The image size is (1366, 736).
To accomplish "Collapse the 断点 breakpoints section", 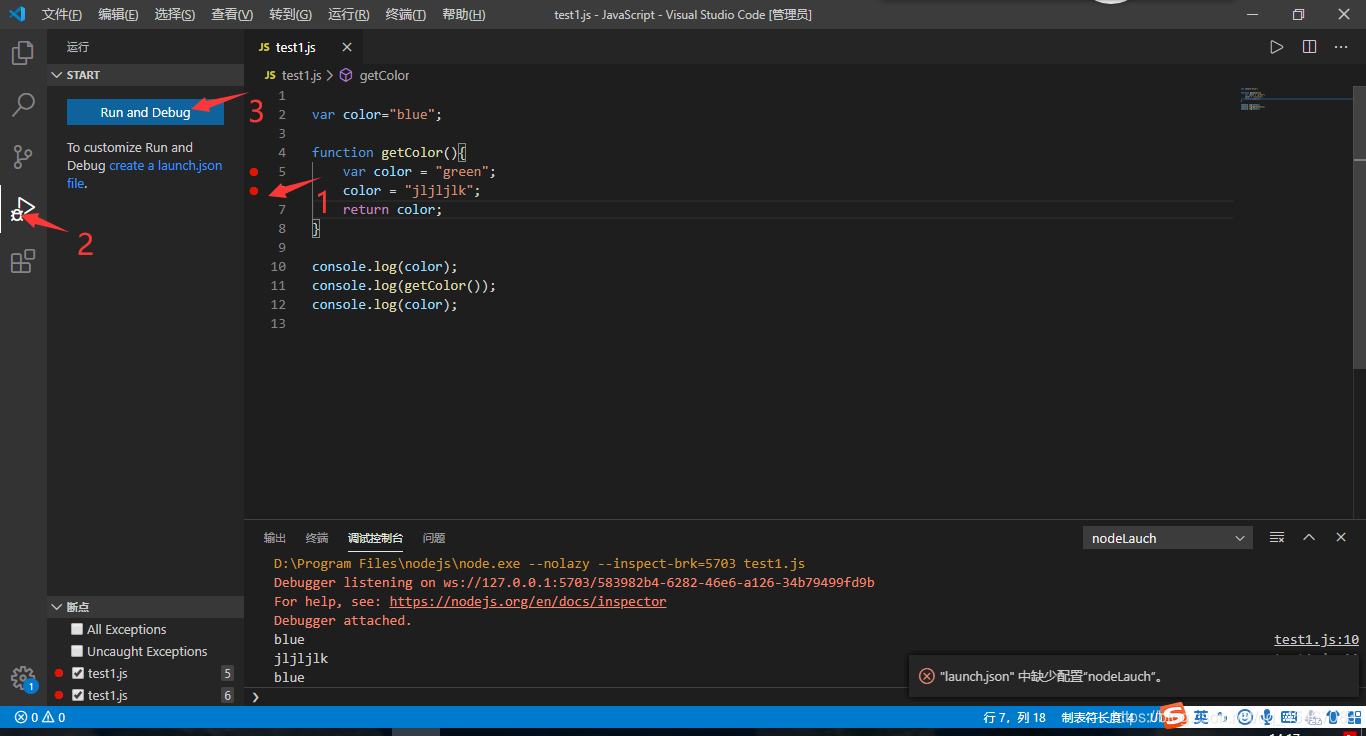I will click(x=145, y=607).
